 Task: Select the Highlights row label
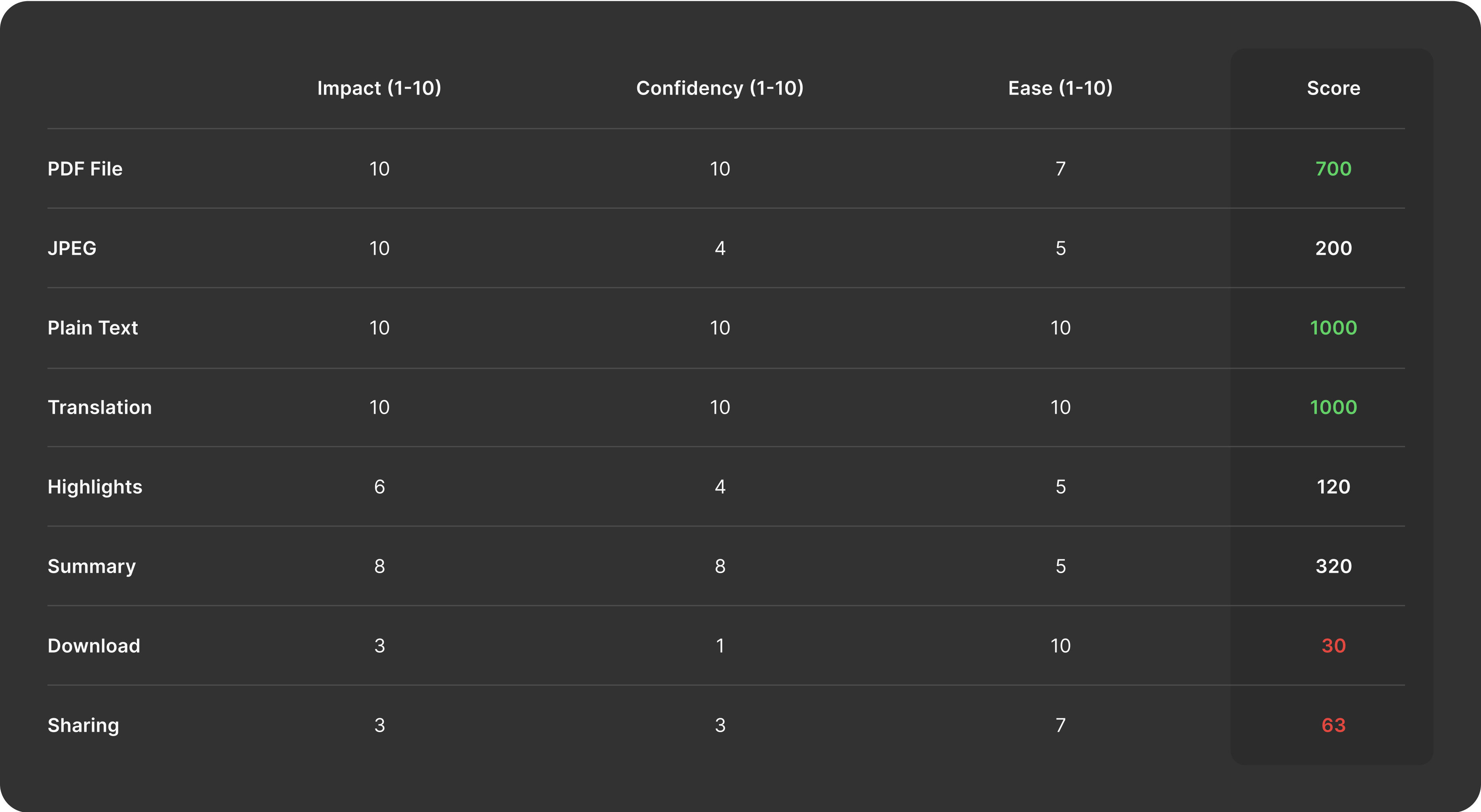tap(95, 487)
